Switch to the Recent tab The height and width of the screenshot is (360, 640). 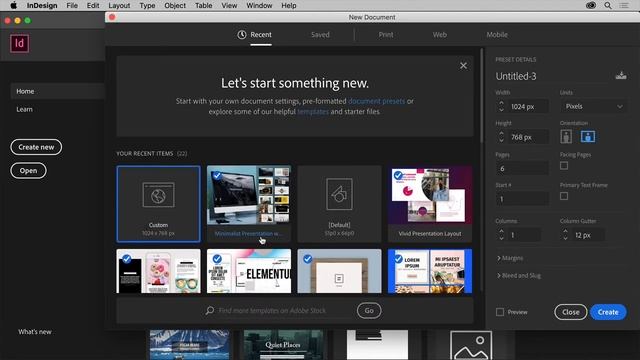[261, 35]
